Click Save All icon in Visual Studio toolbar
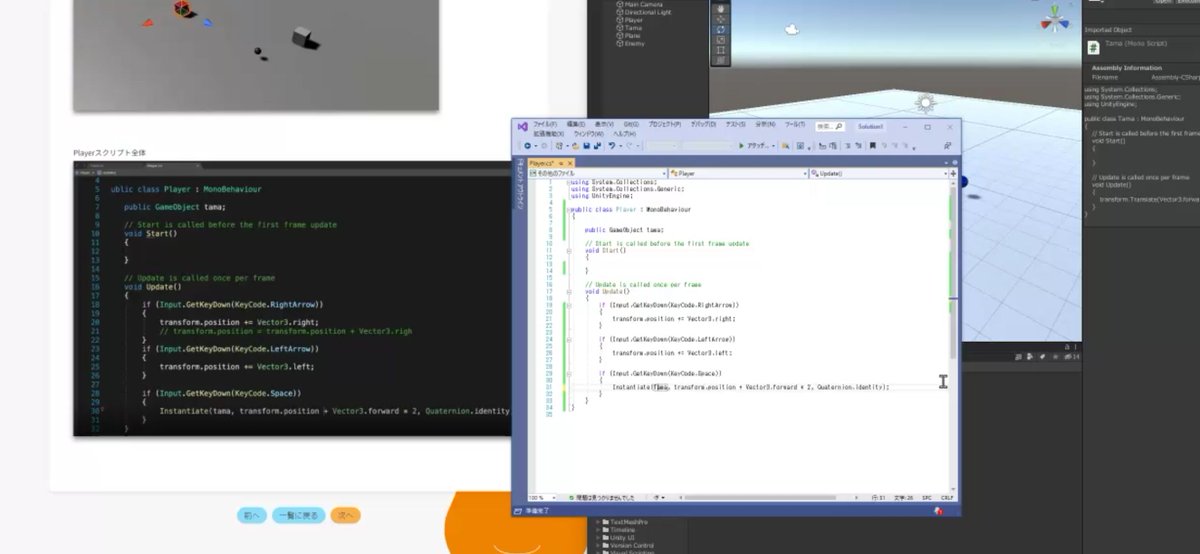Image resolution: width=1200 pixels, height=554 pixels. tap(597, 146)
